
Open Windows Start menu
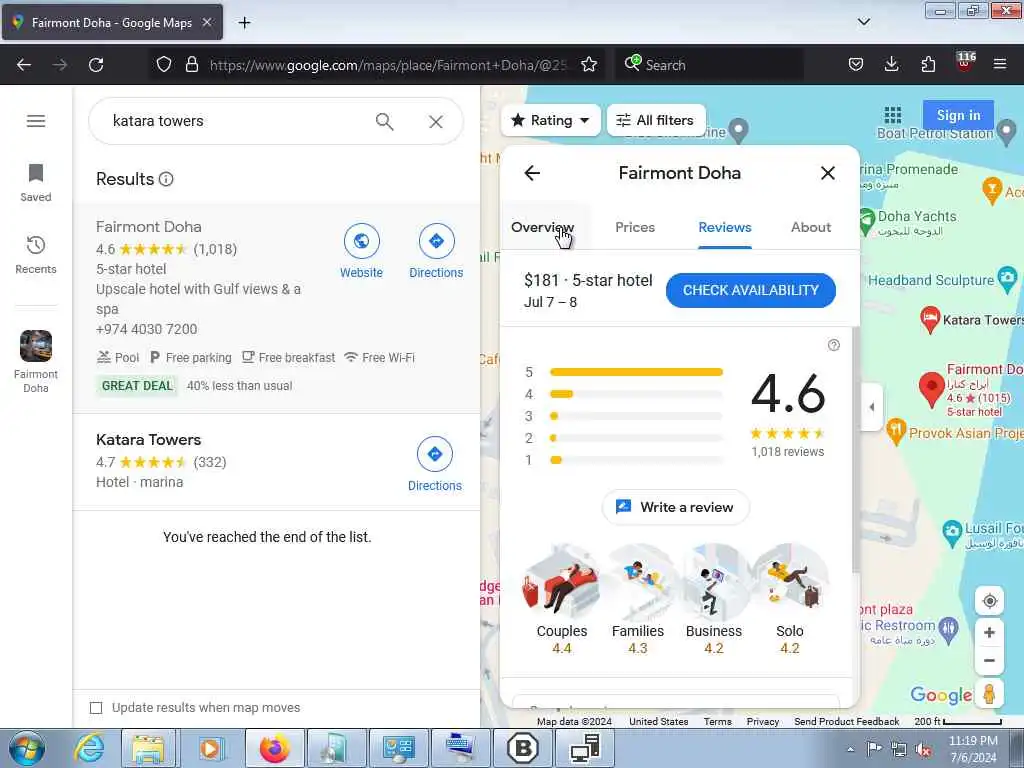27,748
